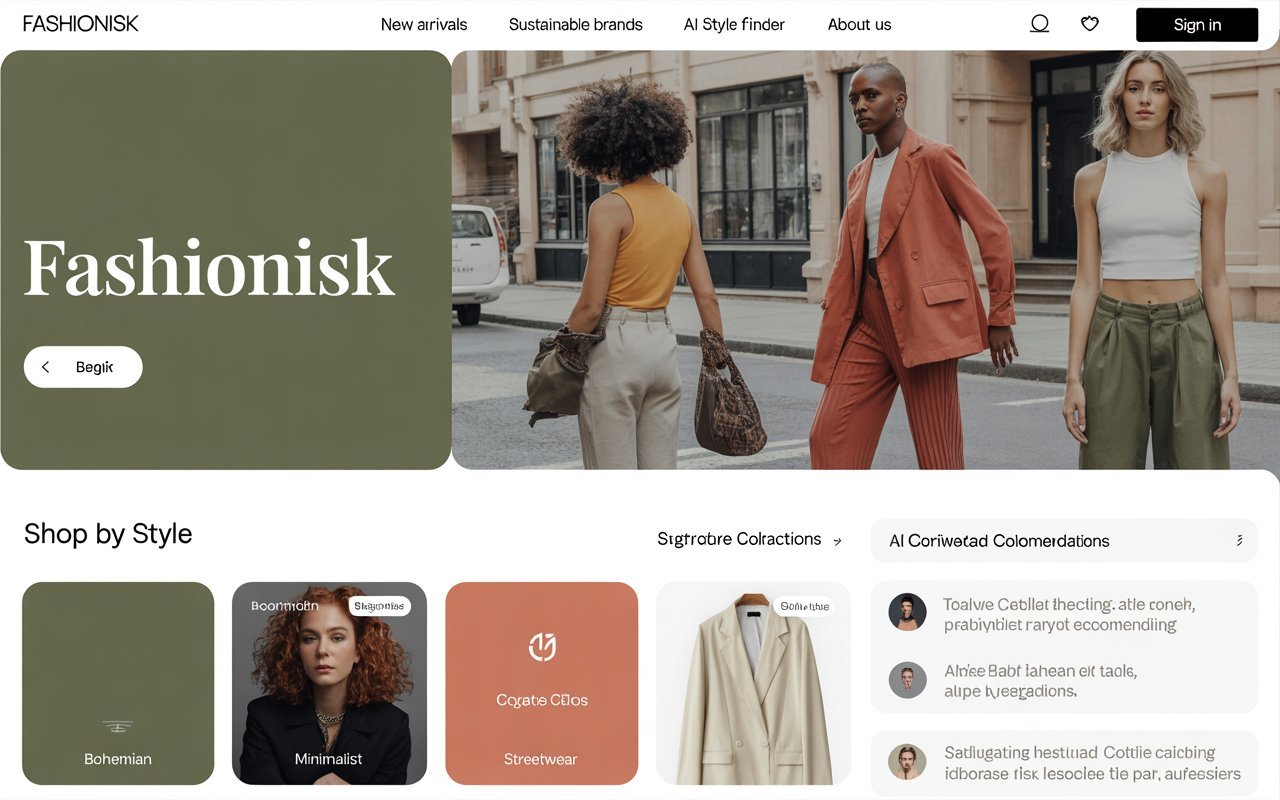Viewport: 1280px width, 800px height.
Task: Open the Minimalist style thumbnail
Action: [x=329, y=683]
